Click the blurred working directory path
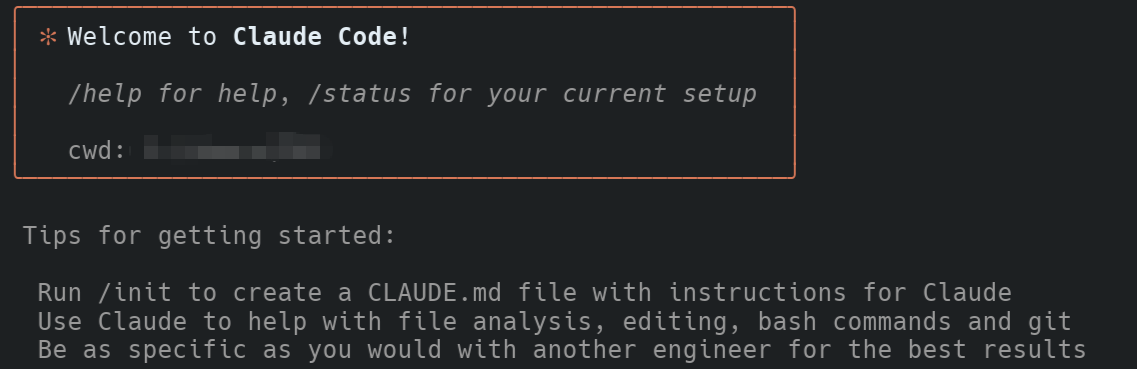1137x369 pixels. 232,147
